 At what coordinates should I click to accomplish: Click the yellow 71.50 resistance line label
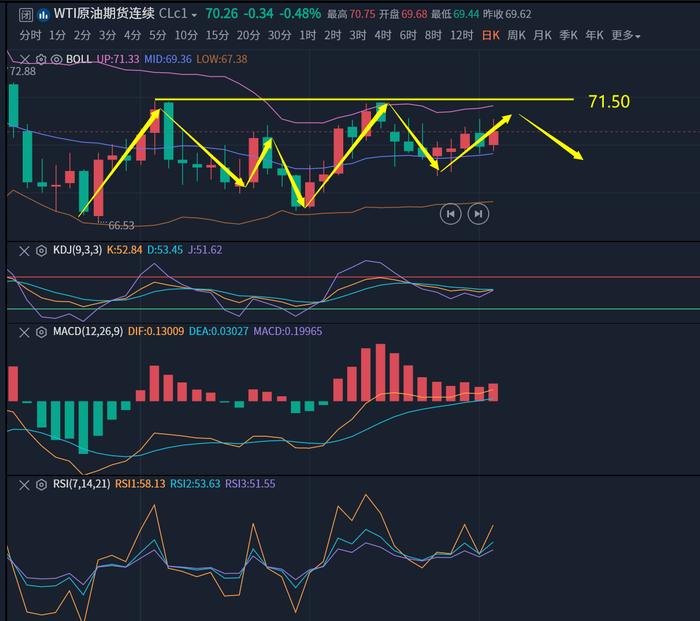pyautogui.click(x=608, y=102)
